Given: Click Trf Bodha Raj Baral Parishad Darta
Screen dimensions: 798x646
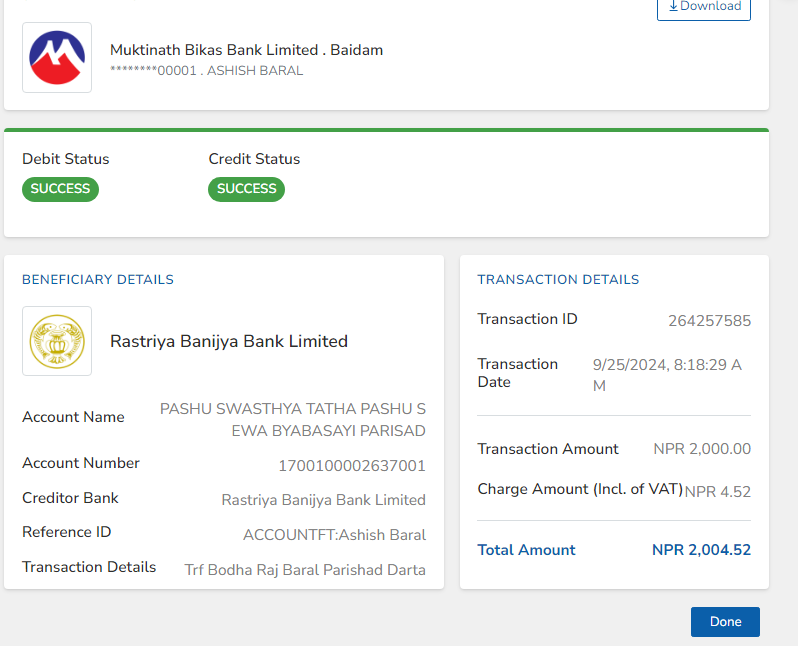Looking at the screenshot, I should point(305,570).
